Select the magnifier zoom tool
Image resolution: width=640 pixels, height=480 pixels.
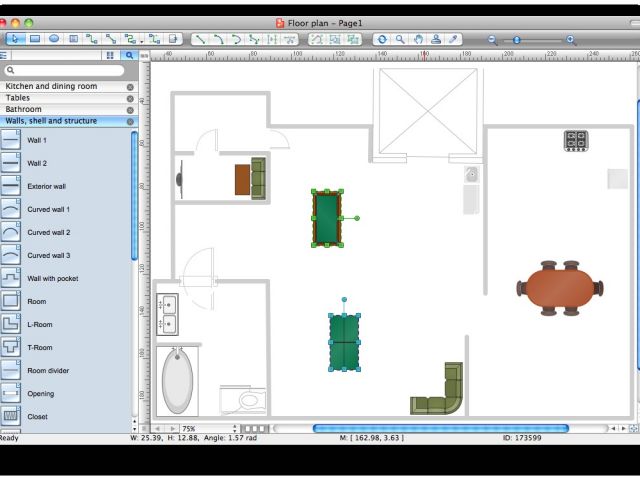(400, 39)
